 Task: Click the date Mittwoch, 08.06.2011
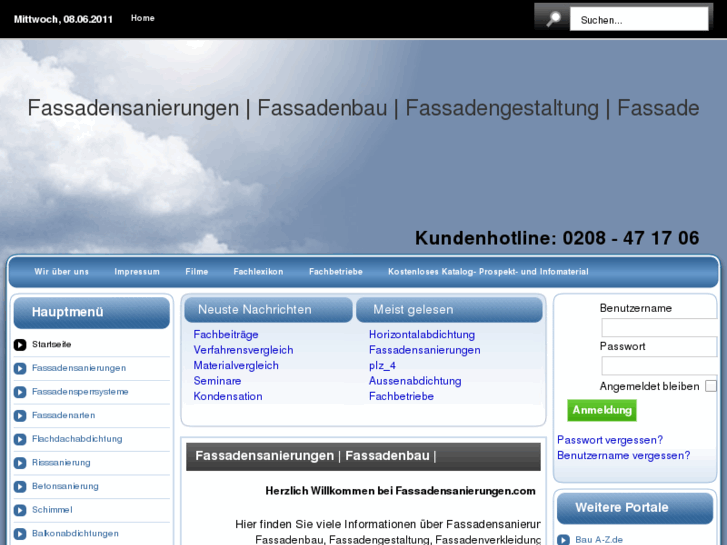pos(63,19)
